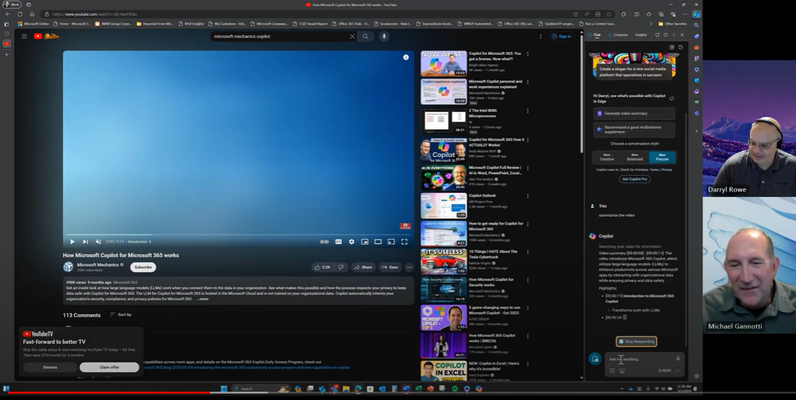
Task: Subscribe to Microsoft Mechanics channel
Action: click(x=143, y=267)
